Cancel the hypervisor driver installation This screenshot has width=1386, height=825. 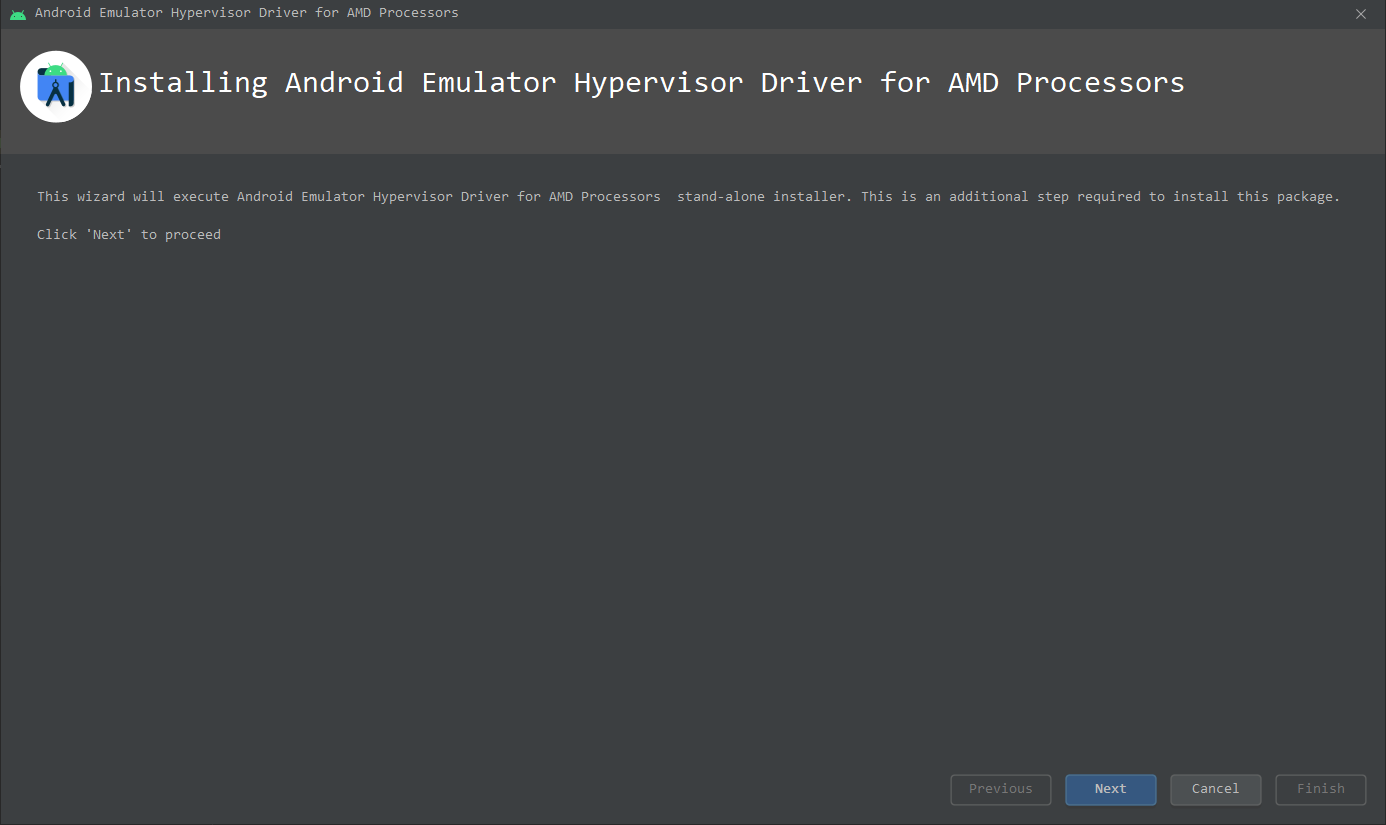1215,789
